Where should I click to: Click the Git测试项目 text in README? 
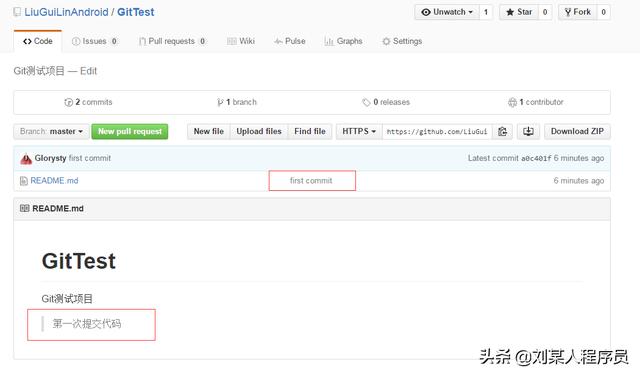point(67,299)
